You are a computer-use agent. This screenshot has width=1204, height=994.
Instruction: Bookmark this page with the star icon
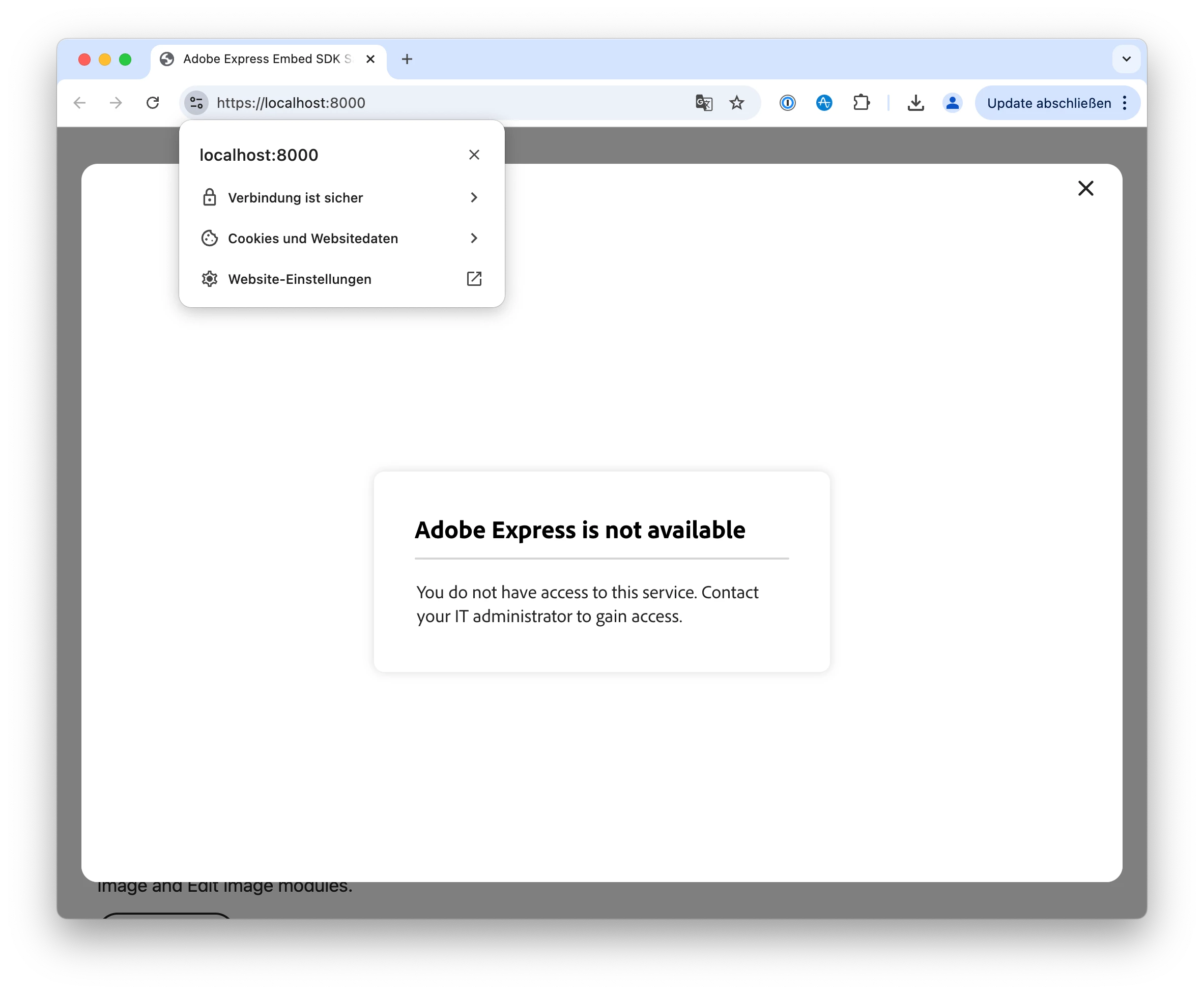coord(737,103)
